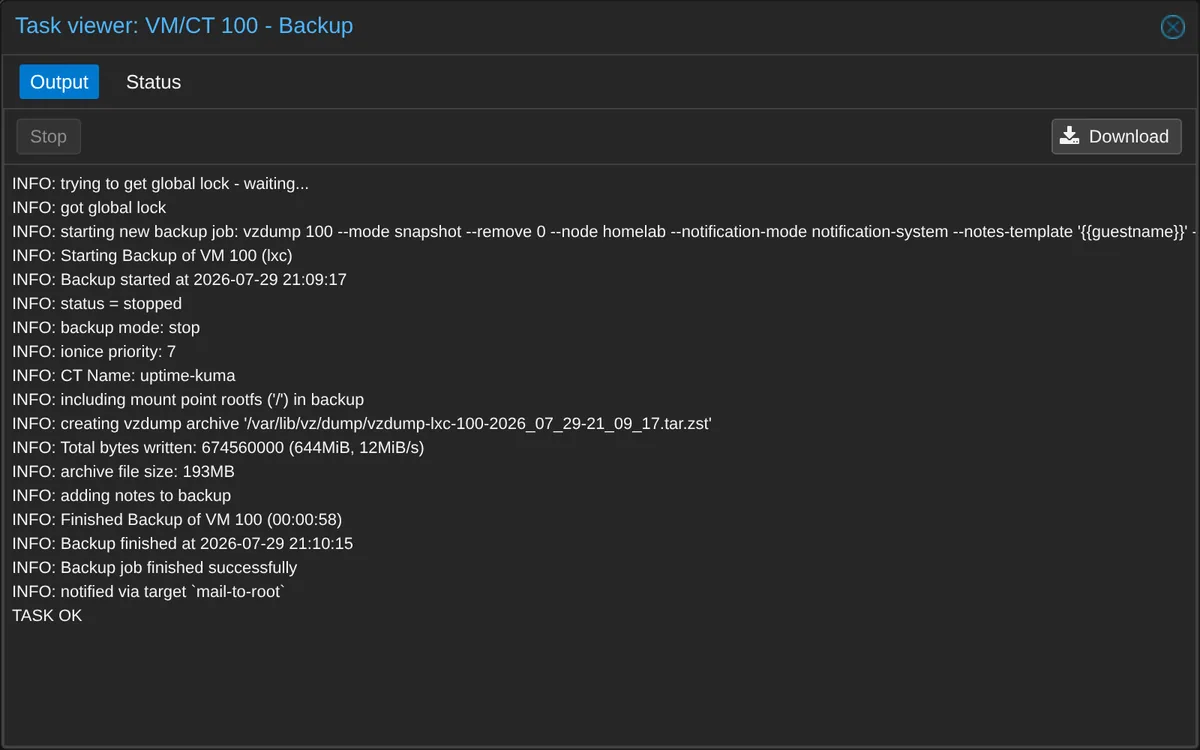Select 'Finished Backup of VM 100 (00:00:58)' line
The image size is (1200, 750).
click(x=177, y=520)
